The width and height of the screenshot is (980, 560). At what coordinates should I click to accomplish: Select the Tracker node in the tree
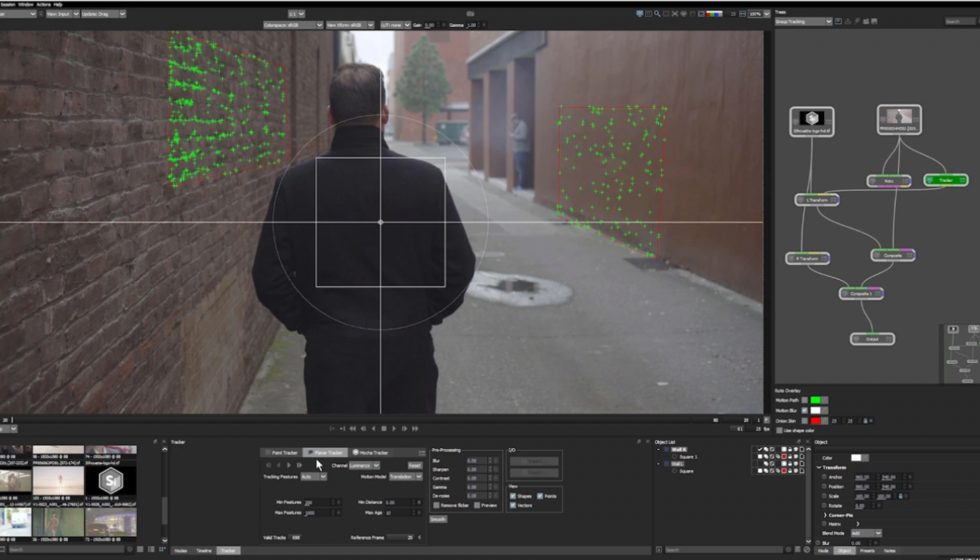click(945, 181)
